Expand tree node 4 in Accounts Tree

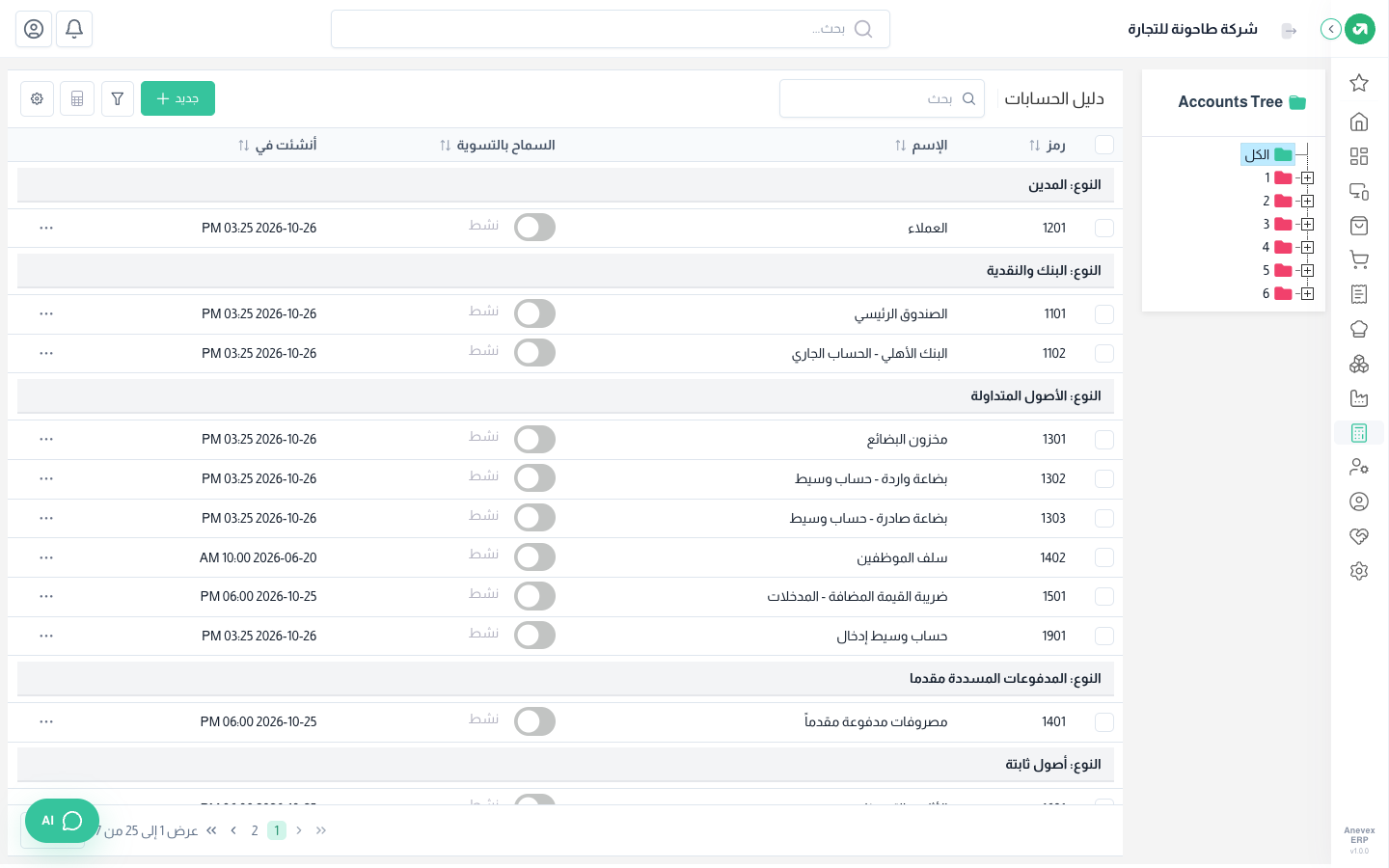click(1307, 248)
